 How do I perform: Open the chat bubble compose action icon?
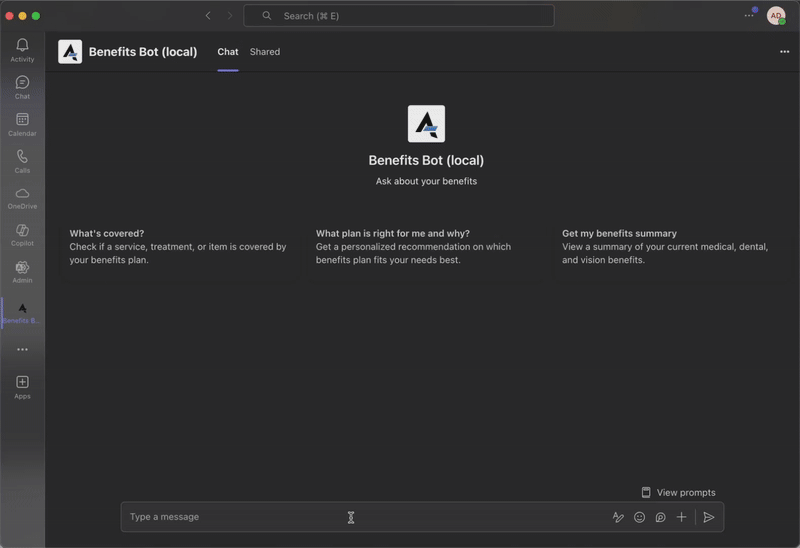pyautogui.click(x=660, y=517)
